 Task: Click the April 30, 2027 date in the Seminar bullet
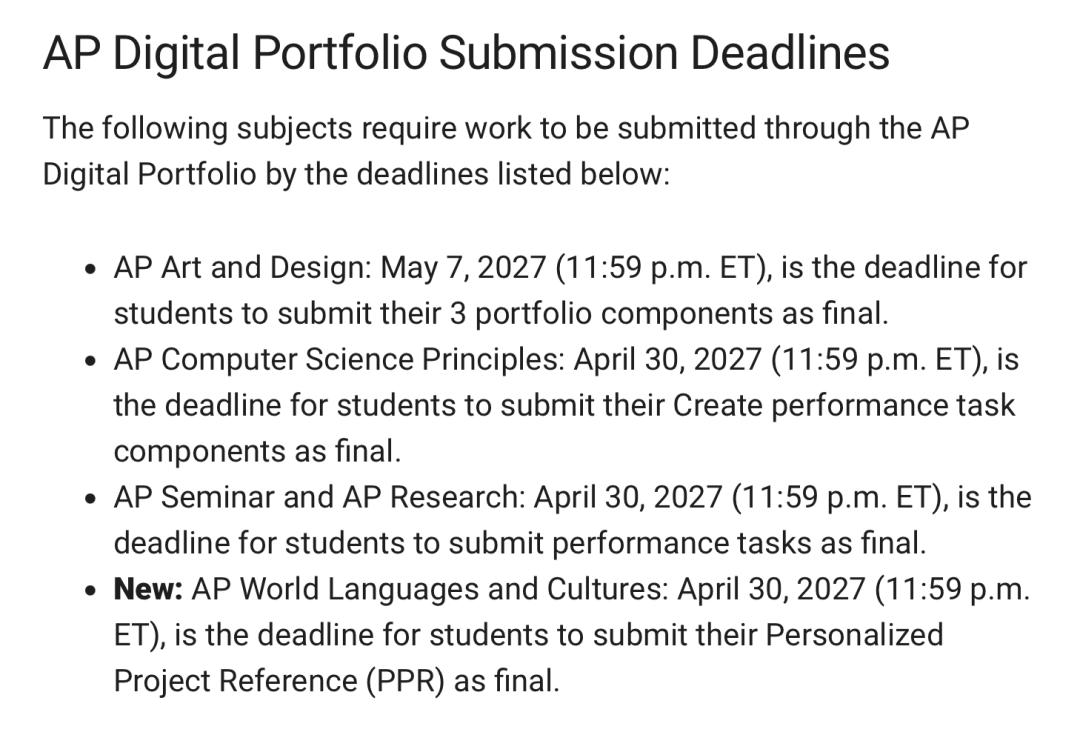point(628,497)
